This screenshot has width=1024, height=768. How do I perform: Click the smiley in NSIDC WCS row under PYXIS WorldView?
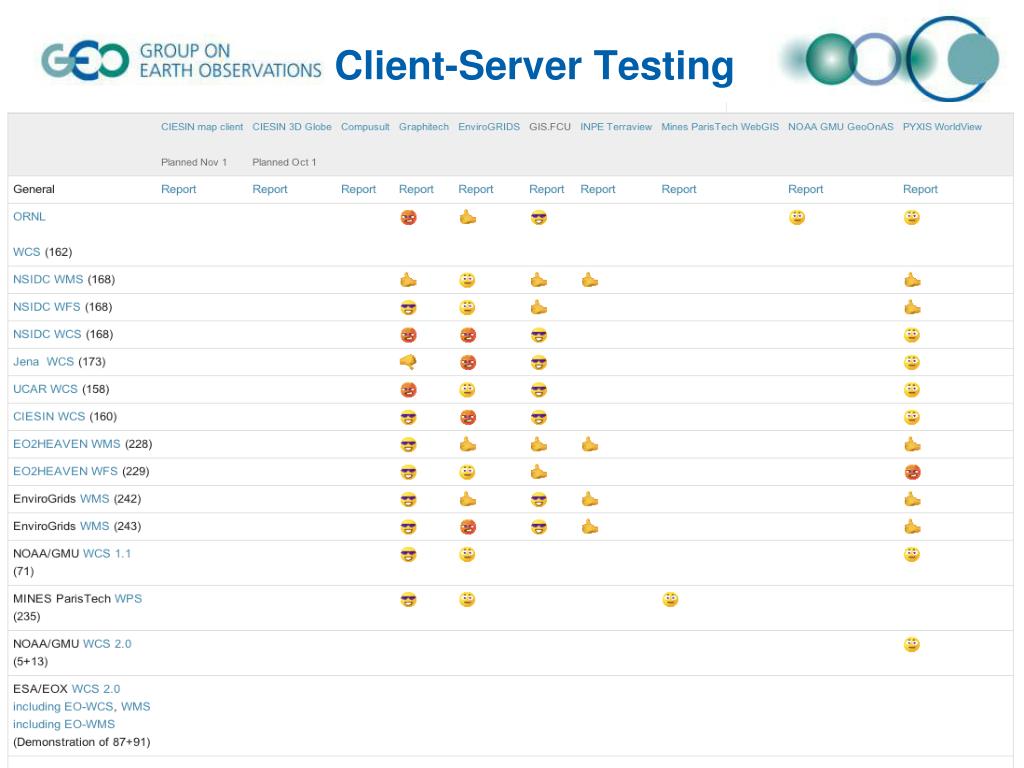click(x=912, y=335)
